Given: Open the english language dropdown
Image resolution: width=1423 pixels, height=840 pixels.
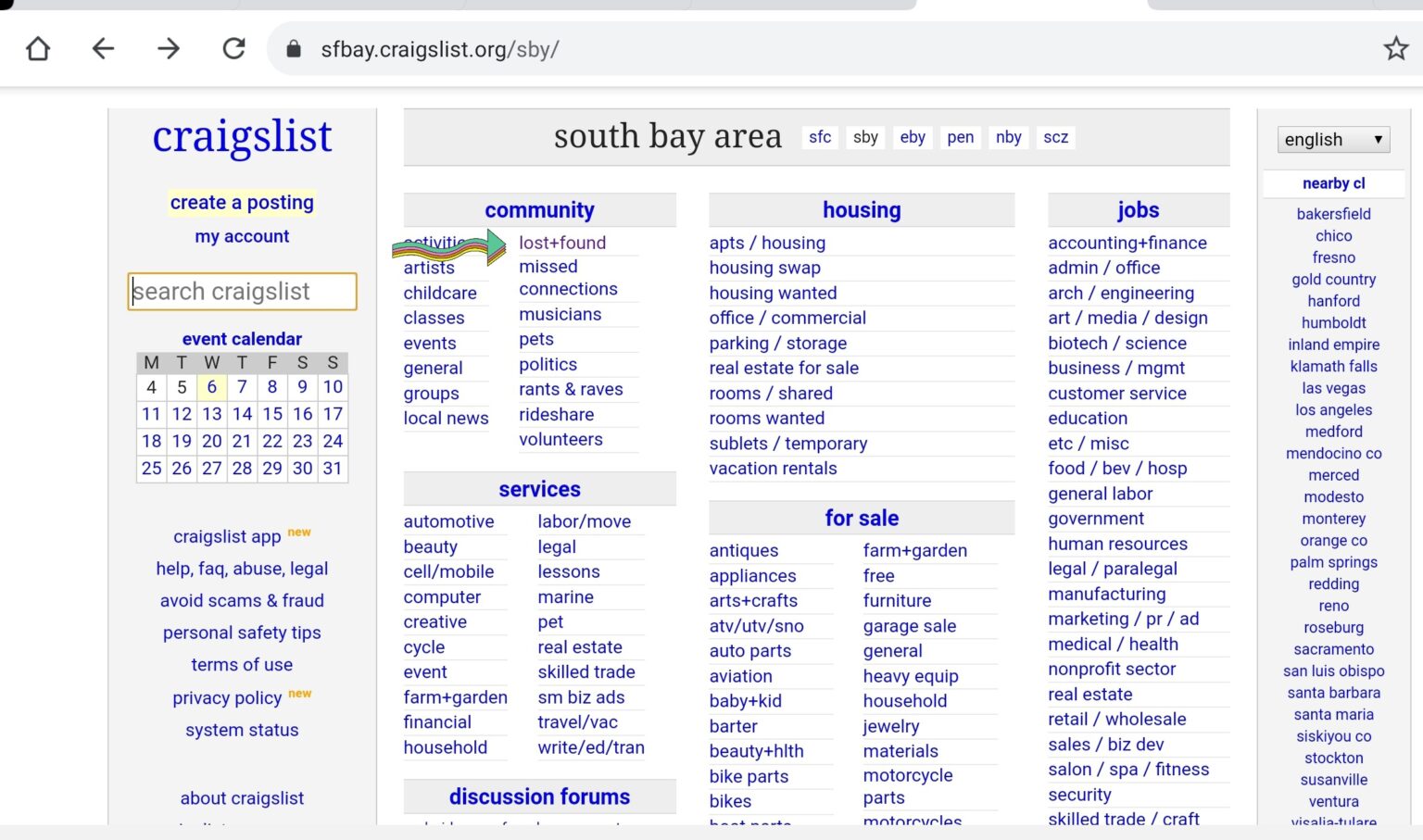Looking at the screenshot, I should click(1333, 140).
